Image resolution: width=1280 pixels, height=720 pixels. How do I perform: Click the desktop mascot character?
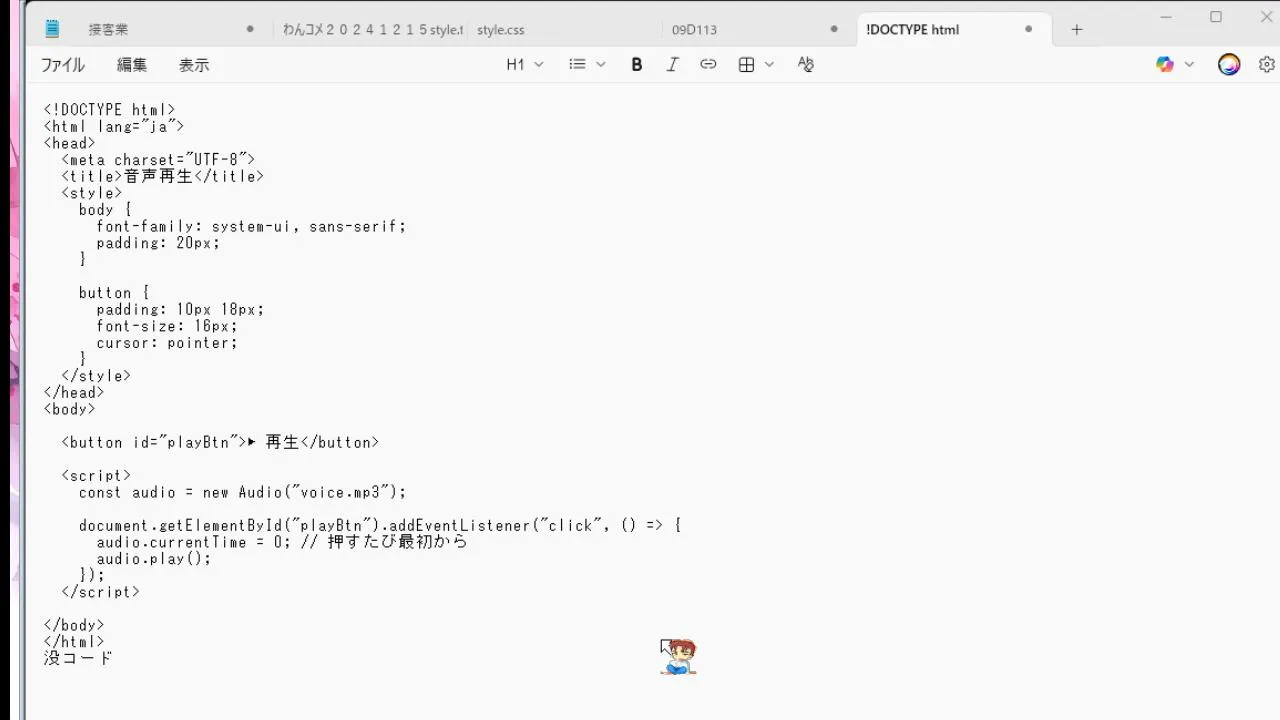679,657
